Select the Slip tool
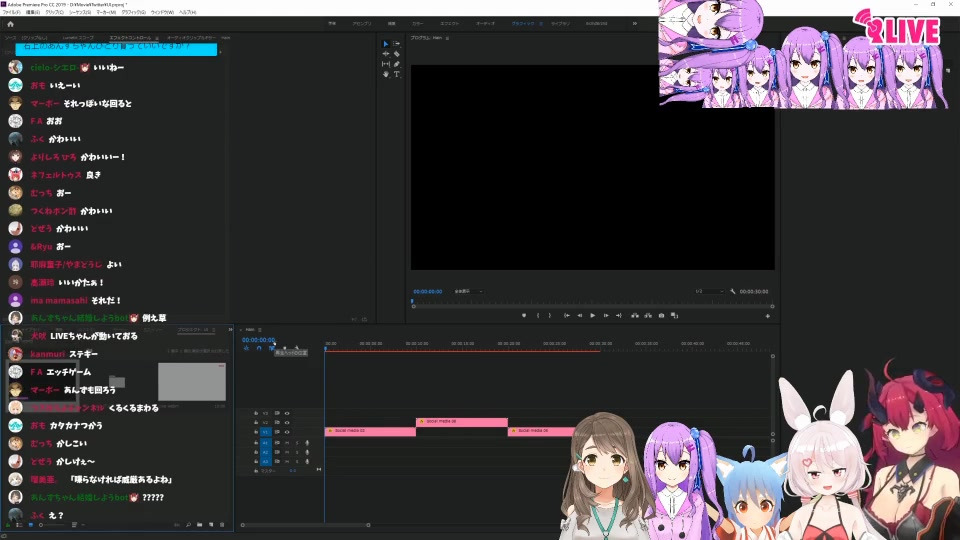This screenshot has height=540, width=960. 386,64
